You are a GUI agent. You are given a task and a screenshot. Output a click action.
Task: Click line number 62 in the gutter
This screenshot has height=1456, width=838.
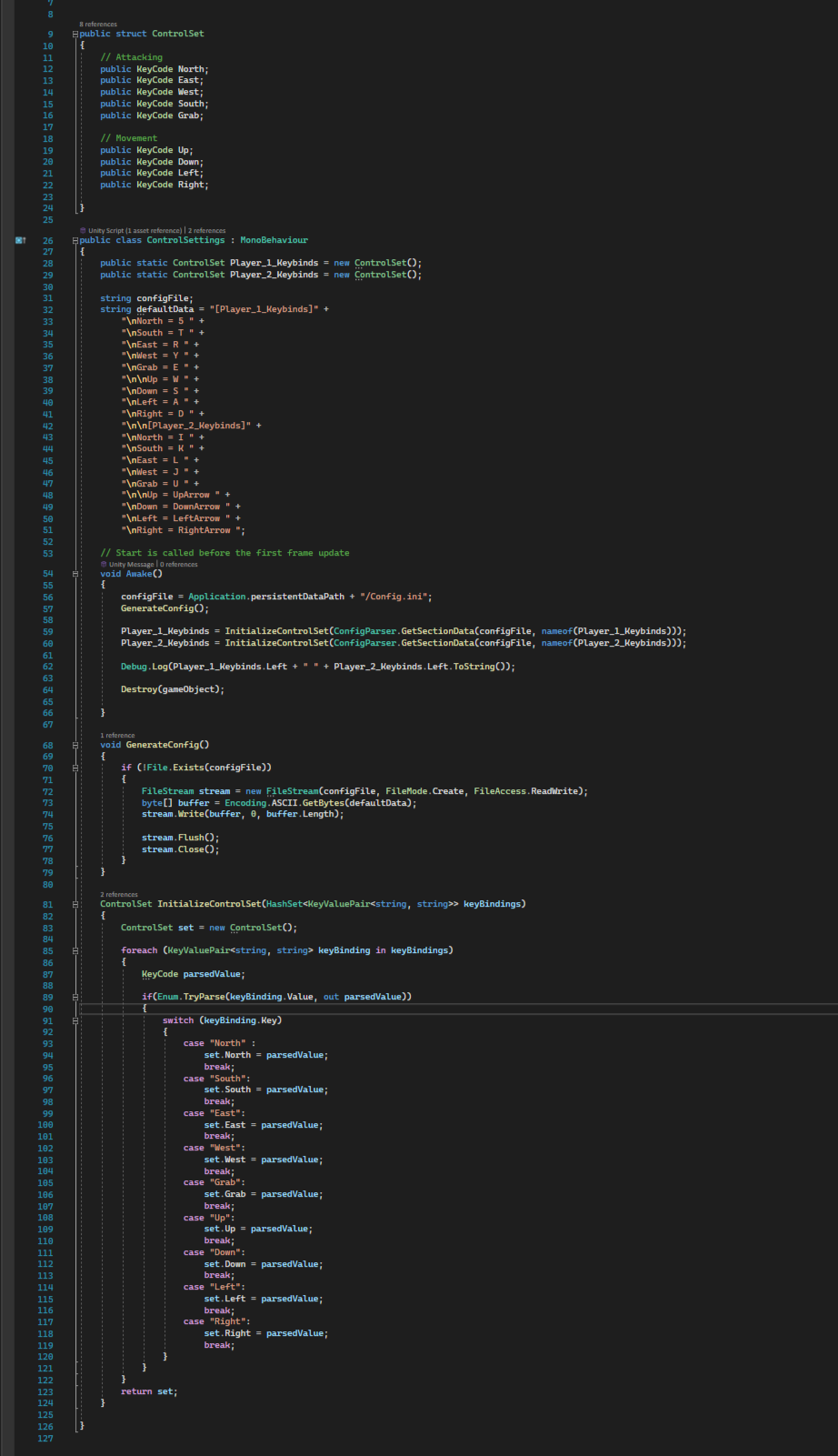point(46,667)
